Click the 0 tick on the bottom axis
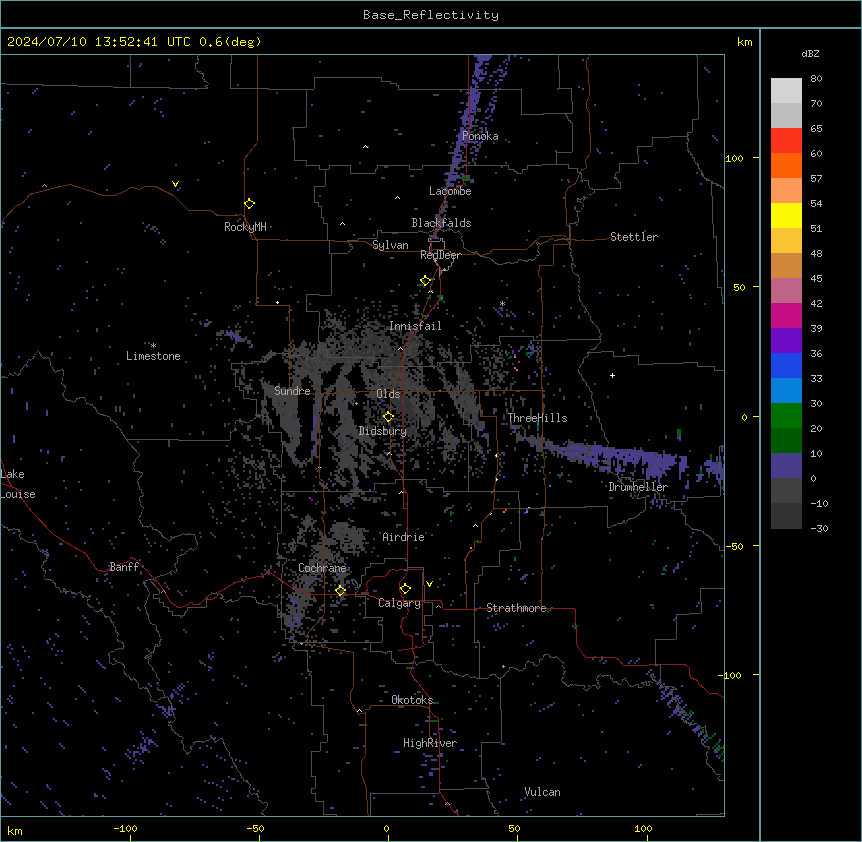The height and width of the screenshot is (842, 862). 386,829
